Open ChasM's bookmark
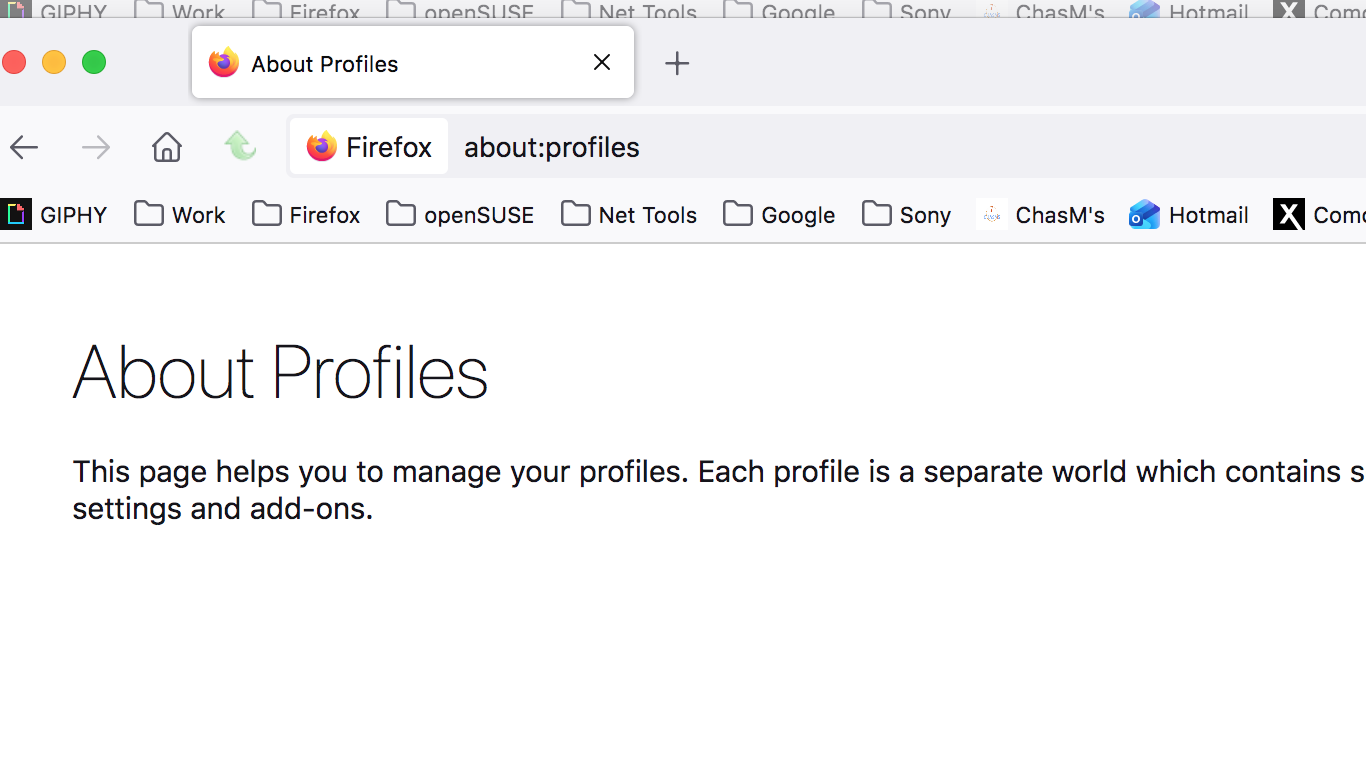This screenshot has height=762, width=1366. tap(1041, 215)
